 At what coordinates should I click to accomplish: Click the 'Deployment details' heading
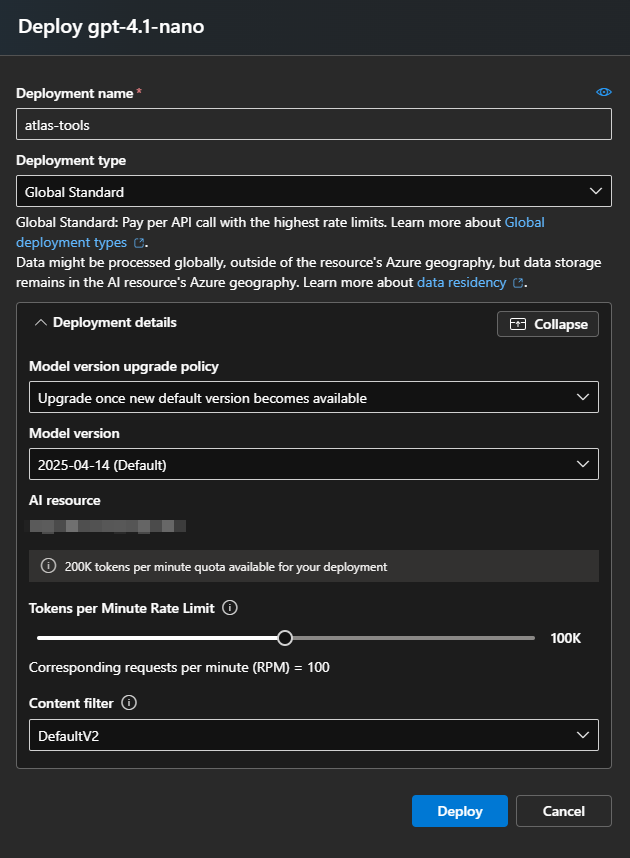(x=114, y=322)
